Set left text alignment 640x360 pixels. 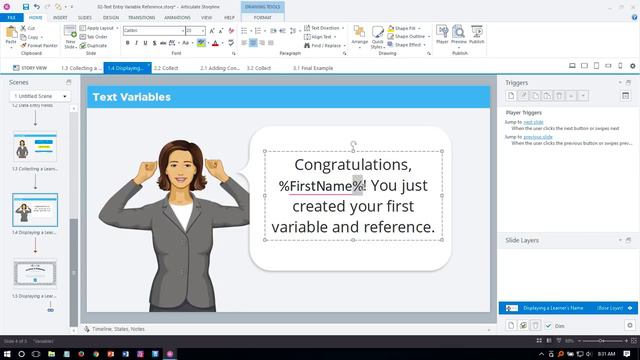[x=244, y=43]
